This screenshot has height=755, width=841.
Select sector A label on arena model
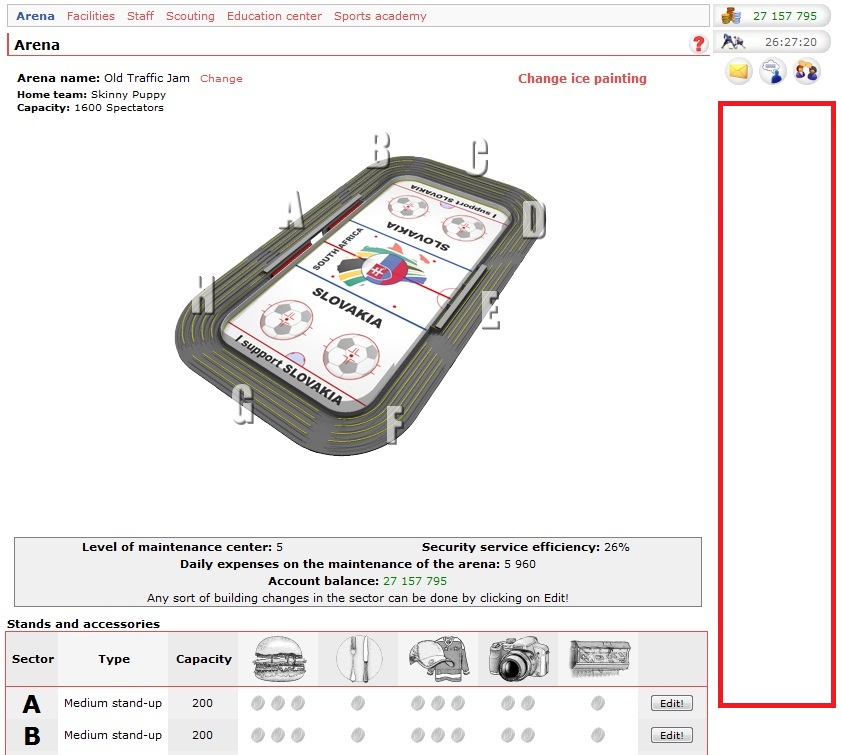pos(293,210)
